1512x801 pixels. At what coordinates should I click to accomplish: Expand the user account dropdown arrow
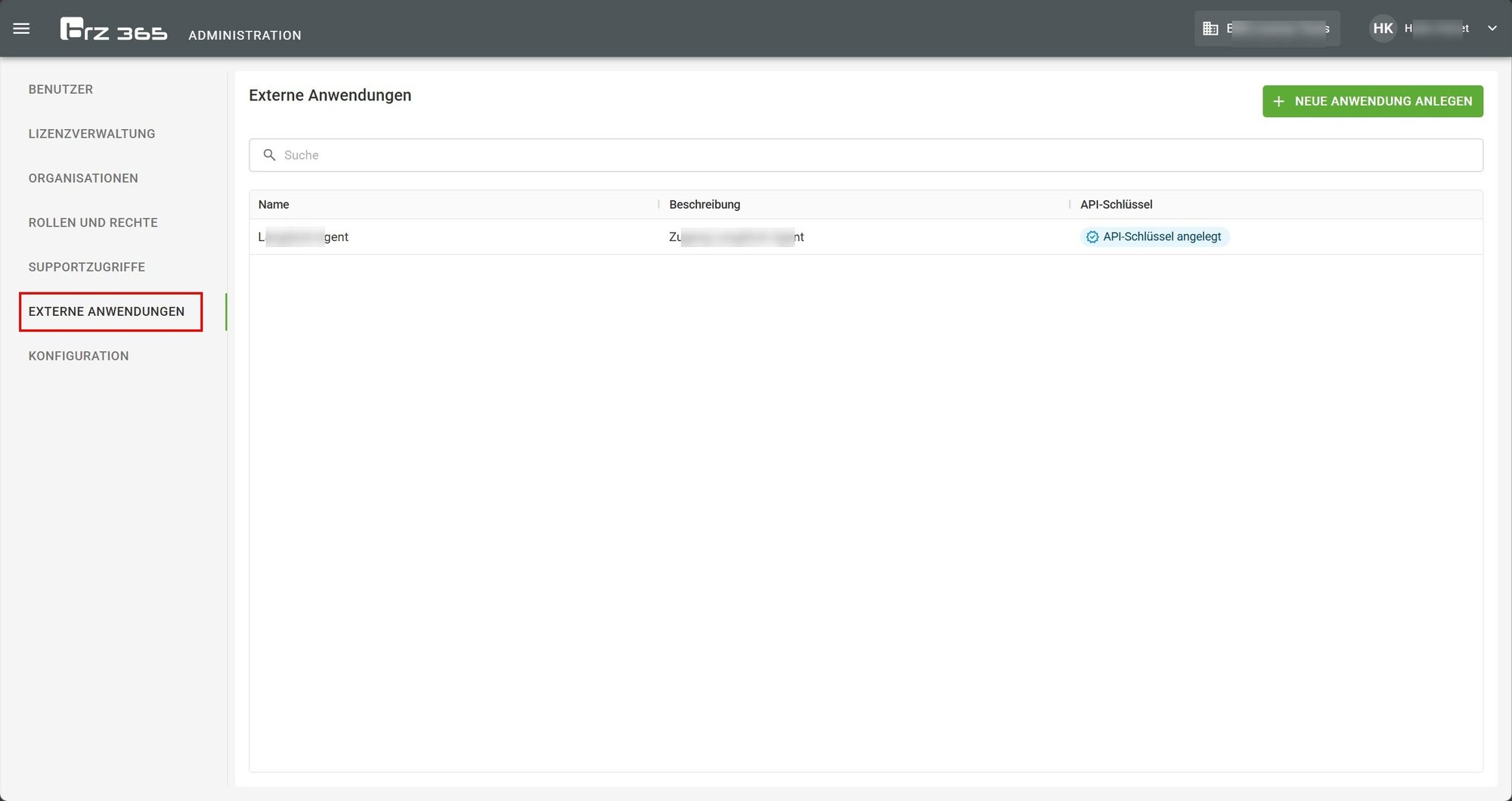pyautogui.click(x=1492, y=29)
